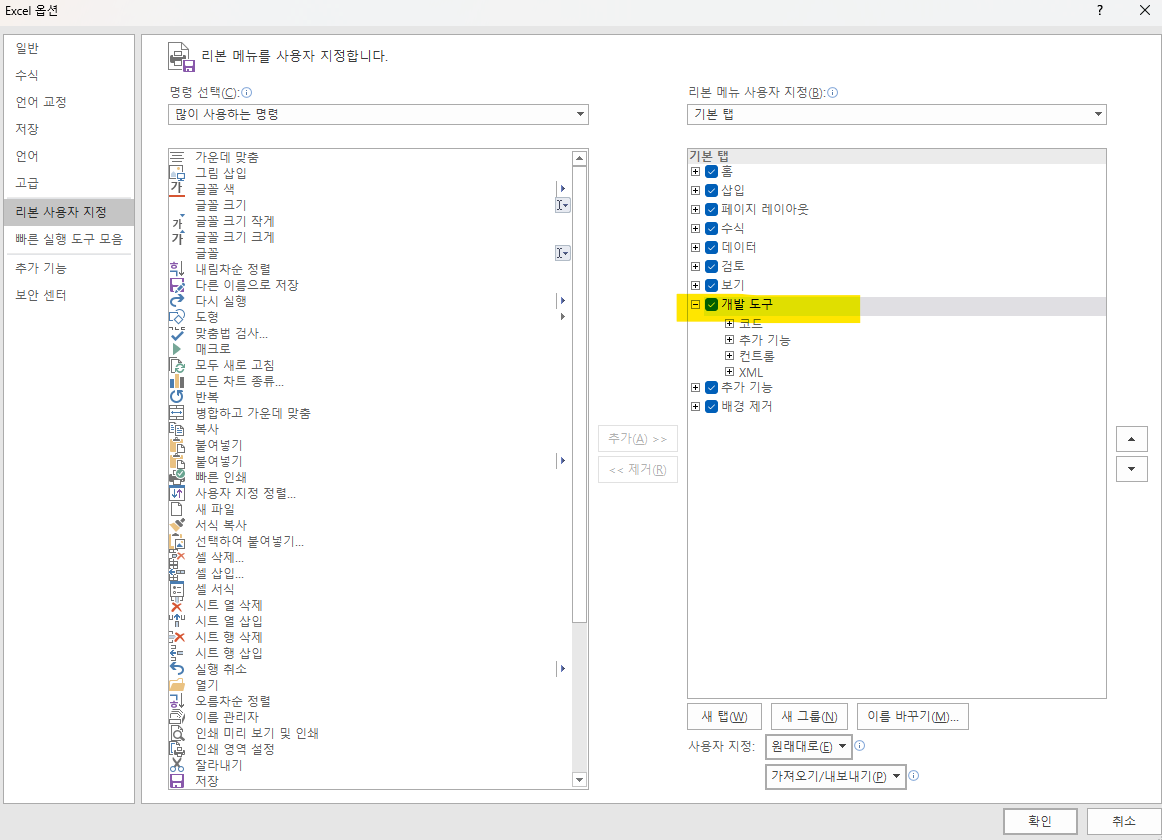Open the 가져오기/내보내기 dropdown
This screenshot has height=840, width=1162.
pyautogui.click(x=835, y=776)
